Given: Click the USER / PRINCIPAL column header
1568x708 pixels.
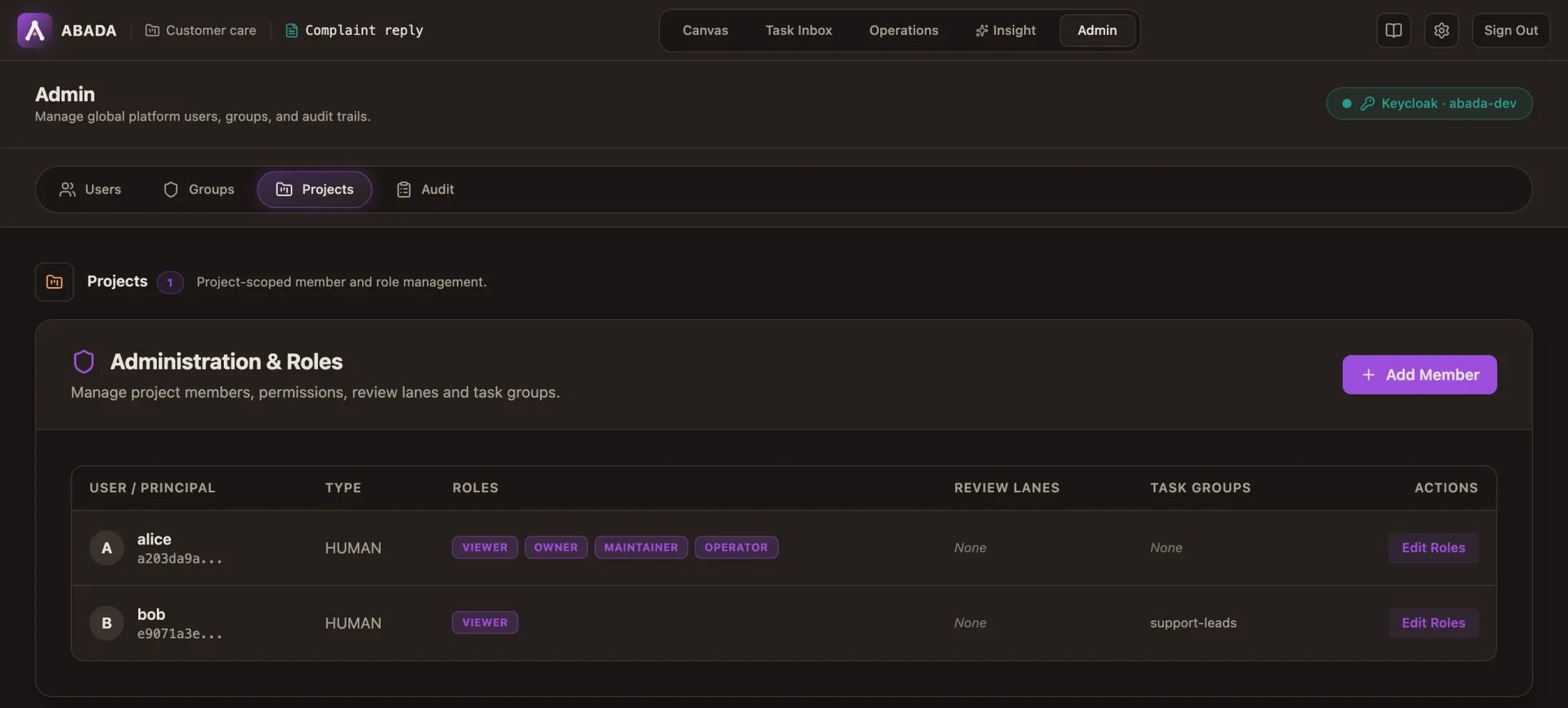Looking at the screenshot, I should pyautogui.click(x=152, y=488).
